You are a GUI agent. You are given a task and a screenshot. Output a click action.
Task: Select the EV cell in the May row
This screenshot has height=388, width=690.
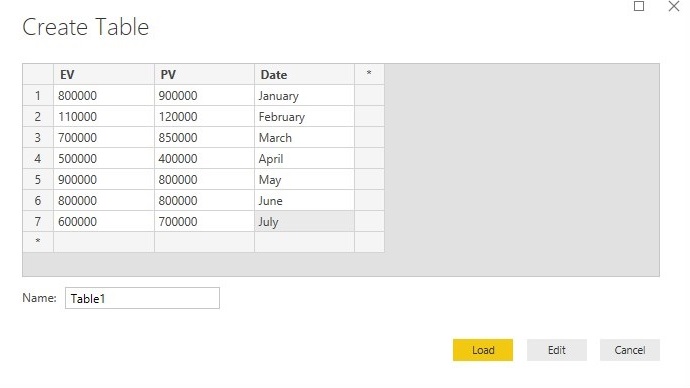point(104,179)
